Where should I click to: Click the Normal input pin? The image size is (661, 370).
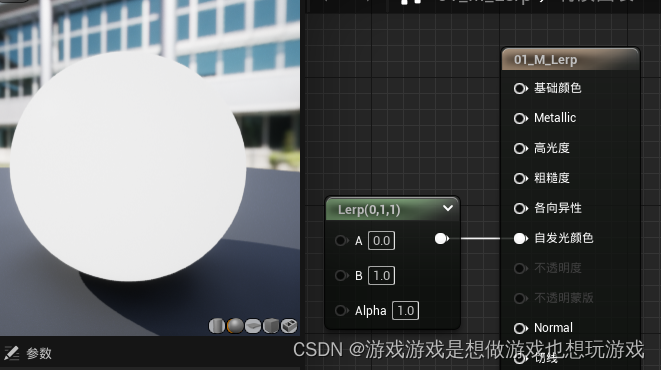point(520,328)
